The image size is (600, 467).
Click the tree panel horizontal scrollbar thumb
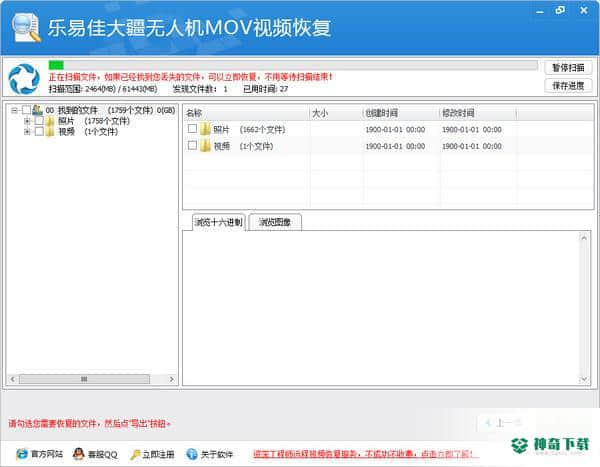coord(84,379)
